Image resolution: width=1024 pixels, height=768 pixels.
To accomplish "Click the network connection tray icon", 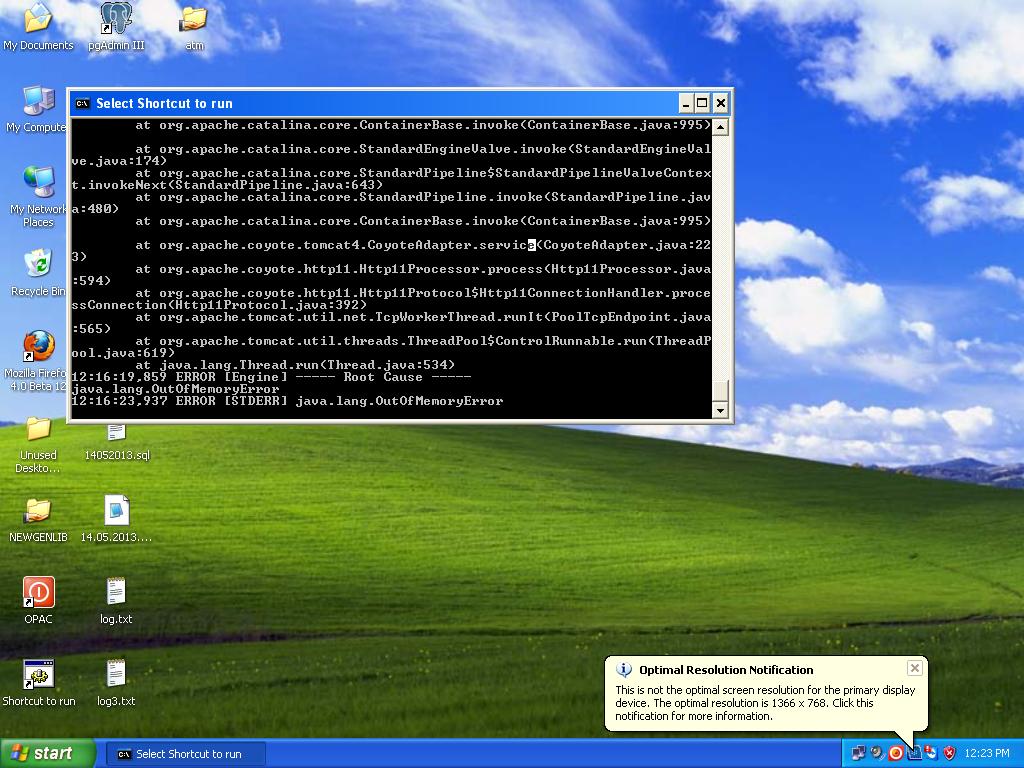I will click(859, 753).
